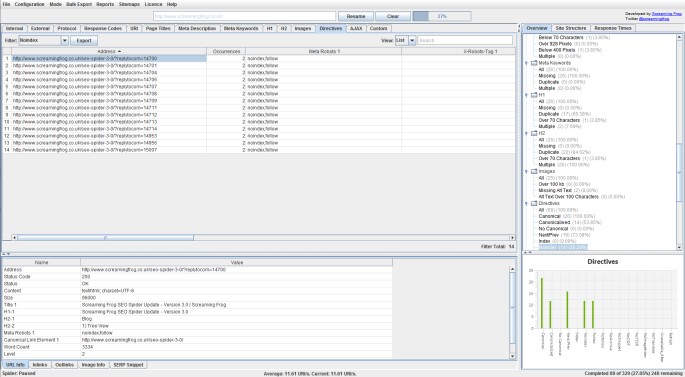Click the down arrow of the Overview tree scrollbar

click(679, 247)
